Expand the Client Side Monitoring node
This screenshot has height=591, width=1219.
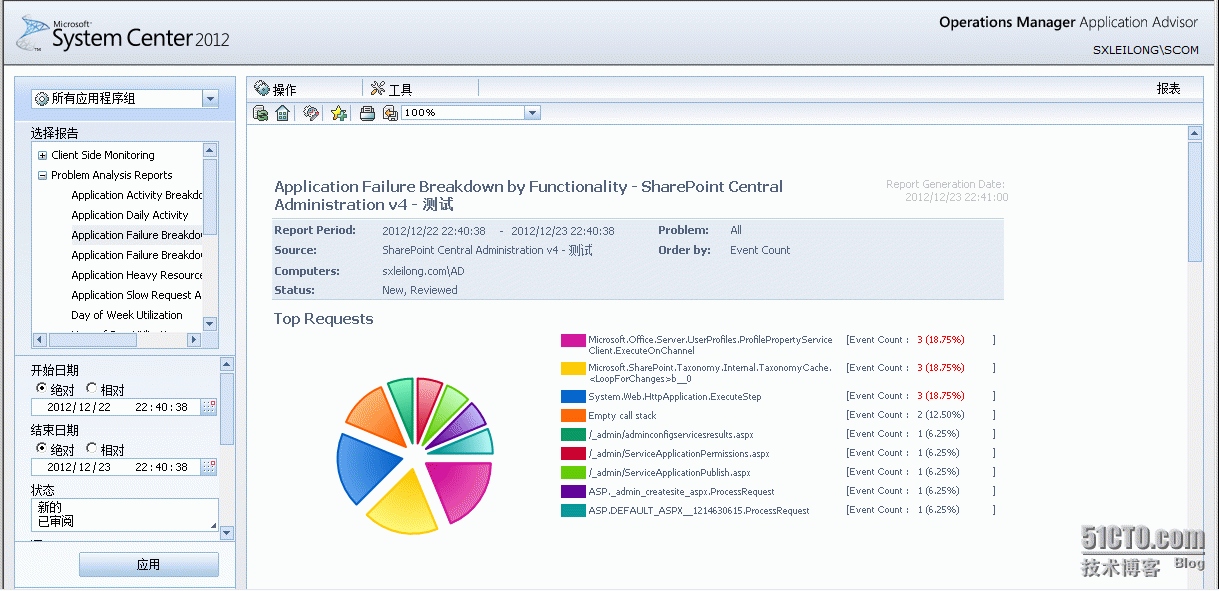[42, 155]
